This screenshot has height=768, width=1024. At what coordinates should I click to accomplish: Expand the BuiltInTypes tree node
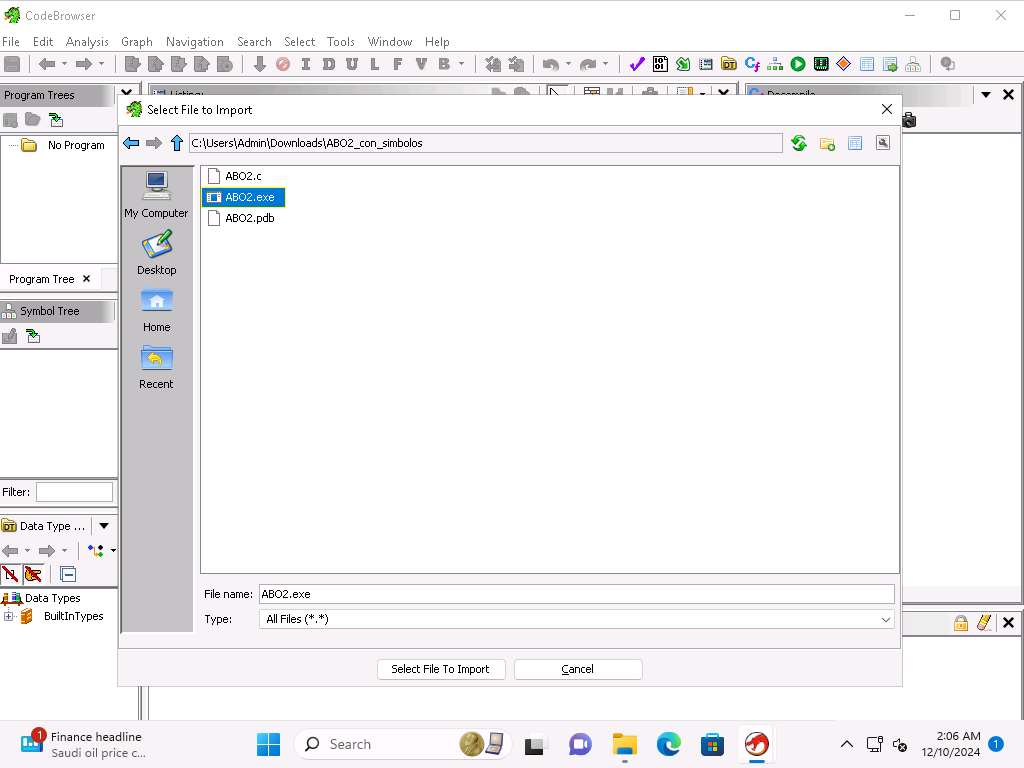(9, 616)
